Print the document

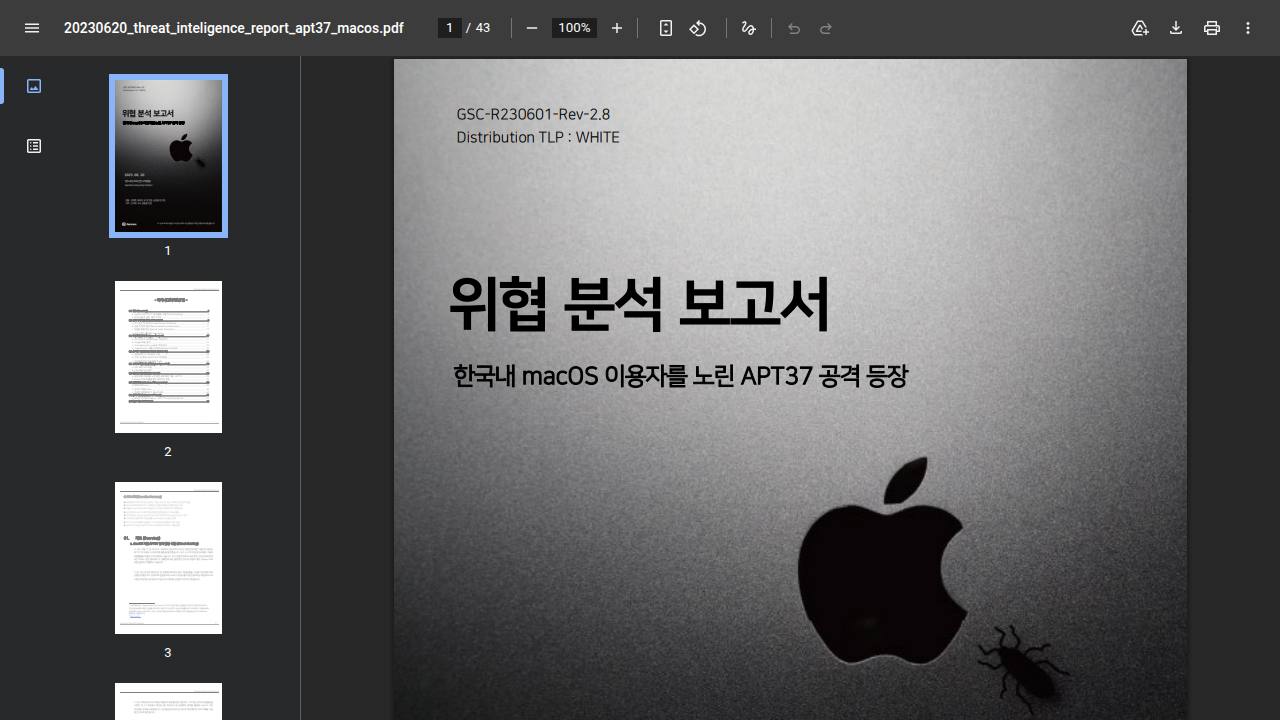(x=1212, y=28)
